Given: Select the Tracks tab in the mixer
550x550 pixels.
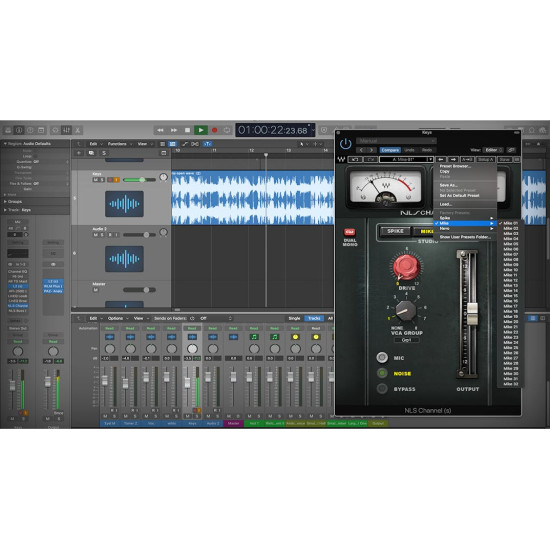Looking at the screenshot, I should pyautogui.click(x=314, y=318).
